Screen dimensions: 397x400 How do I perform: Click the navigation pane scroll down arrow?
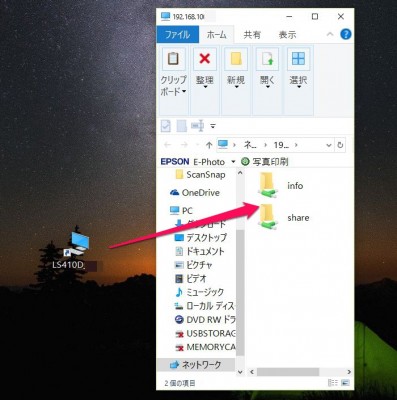pyautogui.click(x=240, y=372)
